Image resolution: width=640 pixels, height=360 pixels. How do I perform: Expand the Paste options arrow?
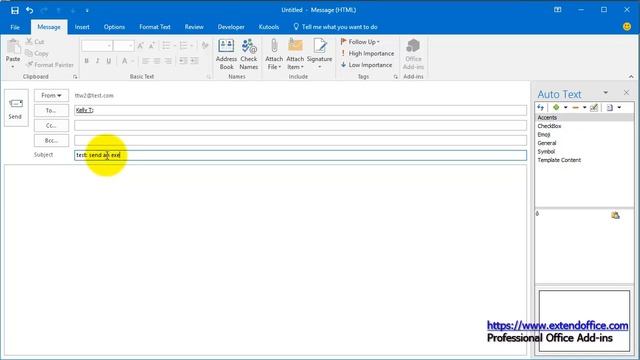click(13, 67)
